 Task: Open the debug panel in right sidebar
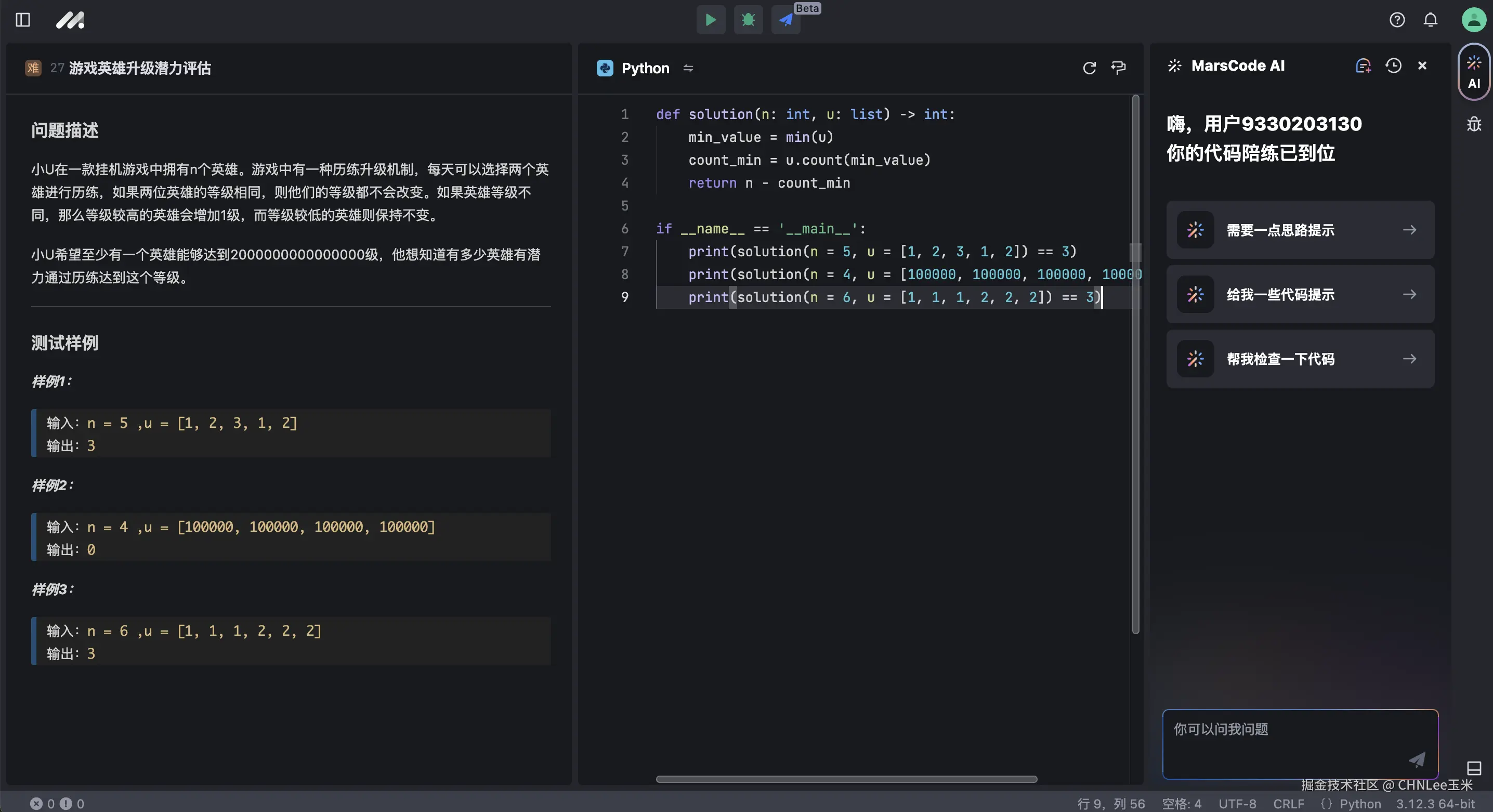coord(1473,124)
